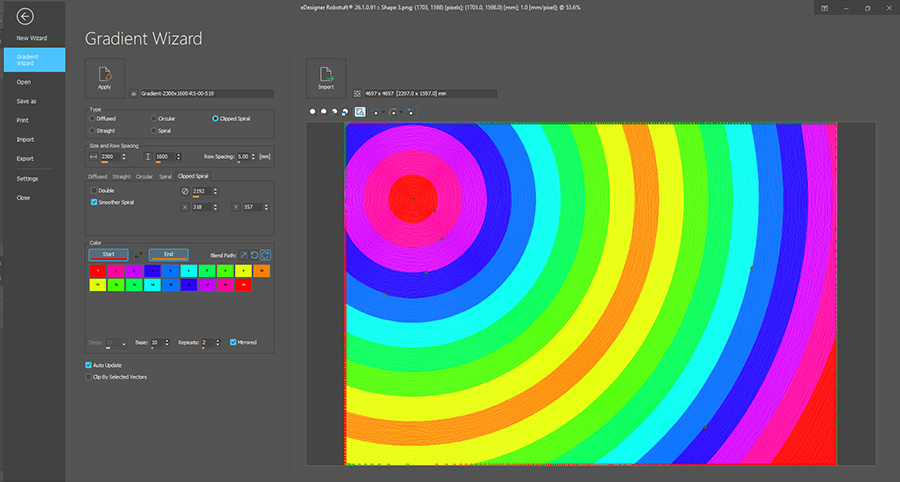Screen dimensions: 900x482
Task: Pick the cyan swatch in first row
Action: 189,270
